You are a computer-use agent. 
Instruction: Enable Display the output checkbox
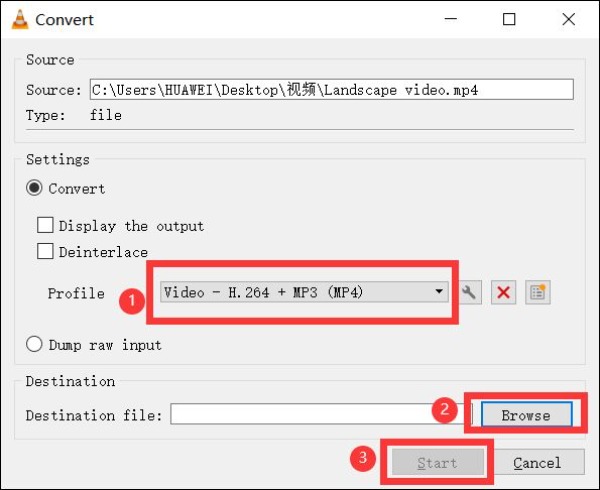click(x=45, y=225)
